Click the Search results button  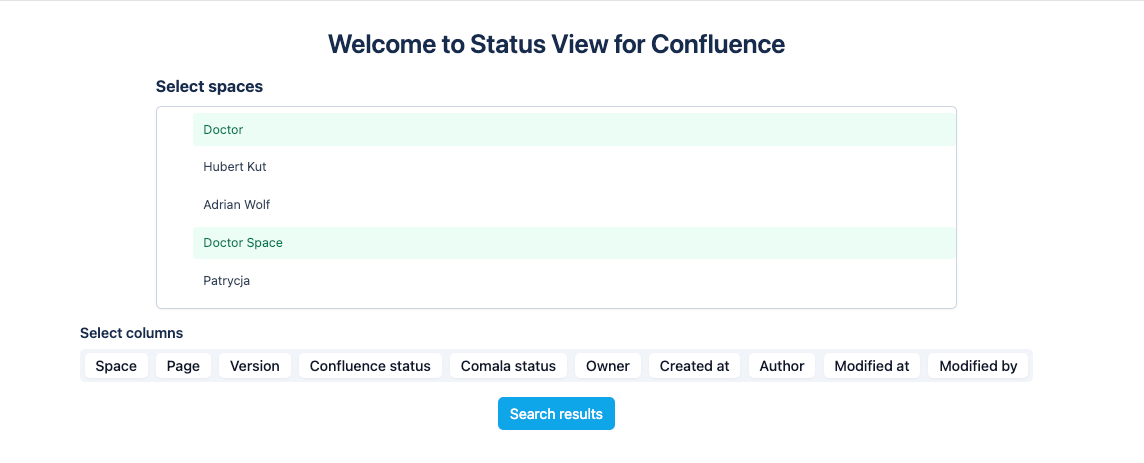point(556,413)
